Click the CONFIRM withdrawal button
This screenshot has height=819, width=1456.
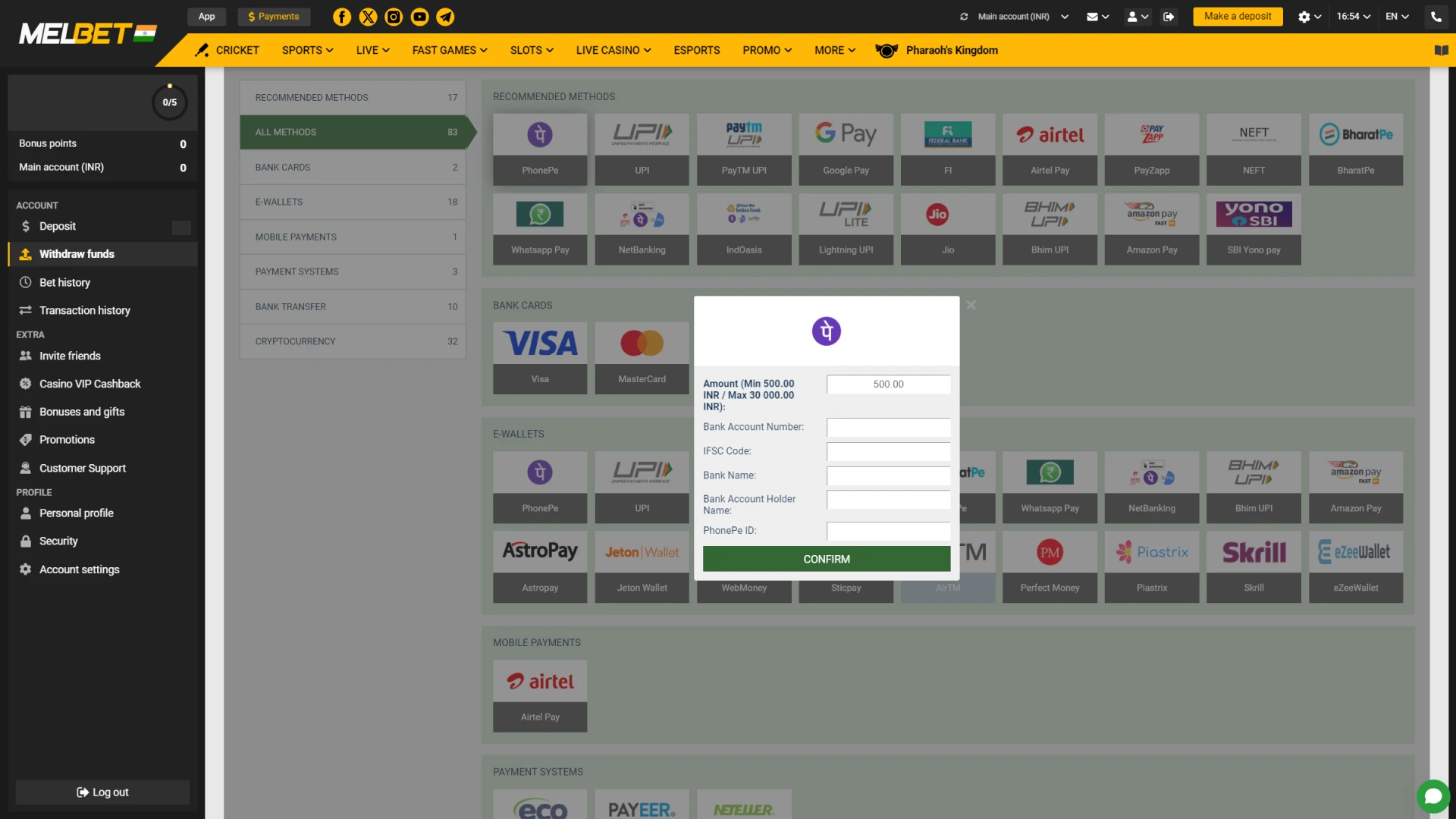(x=826, y=559)
